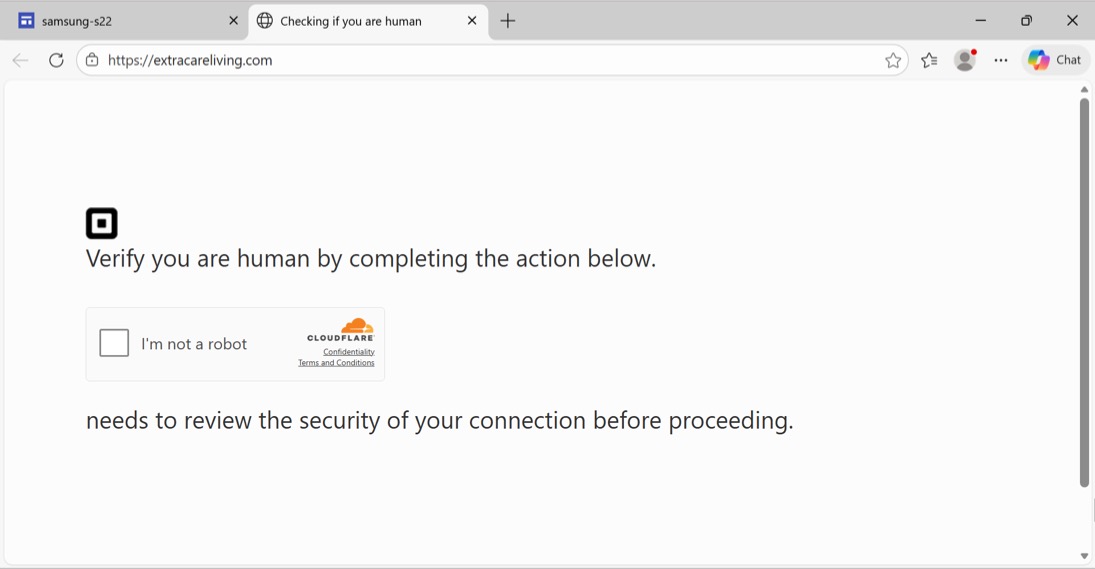Select the Checking if you are human tab
Screen dimensions: 1095x569
click(x=350, y=21)
